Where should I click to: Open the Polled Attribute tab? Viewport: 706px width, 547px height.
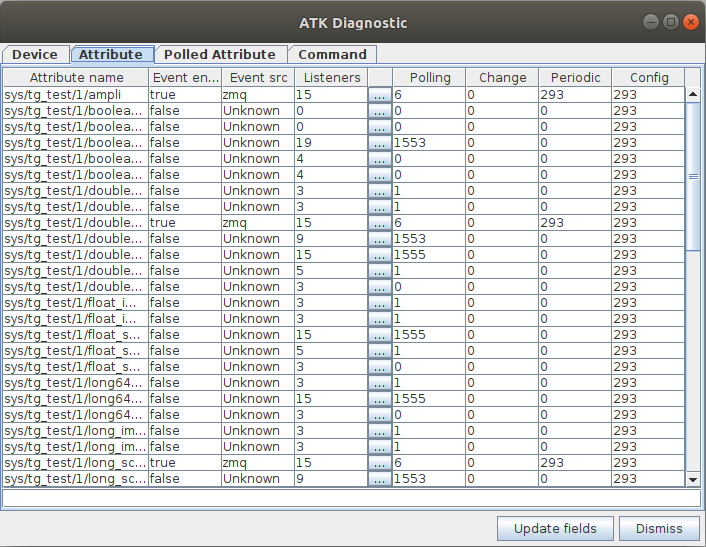click(220, 54)
